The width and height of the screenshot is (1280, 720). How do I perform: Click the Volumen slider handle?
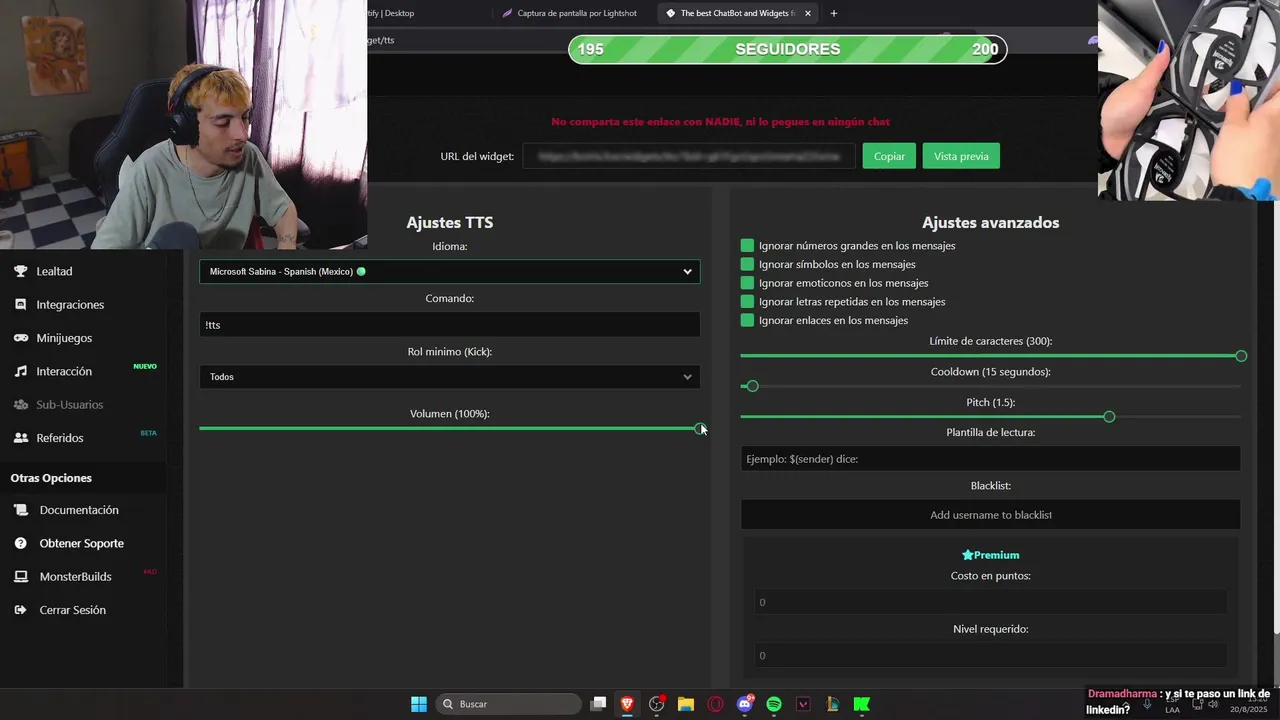pos(699,428)
